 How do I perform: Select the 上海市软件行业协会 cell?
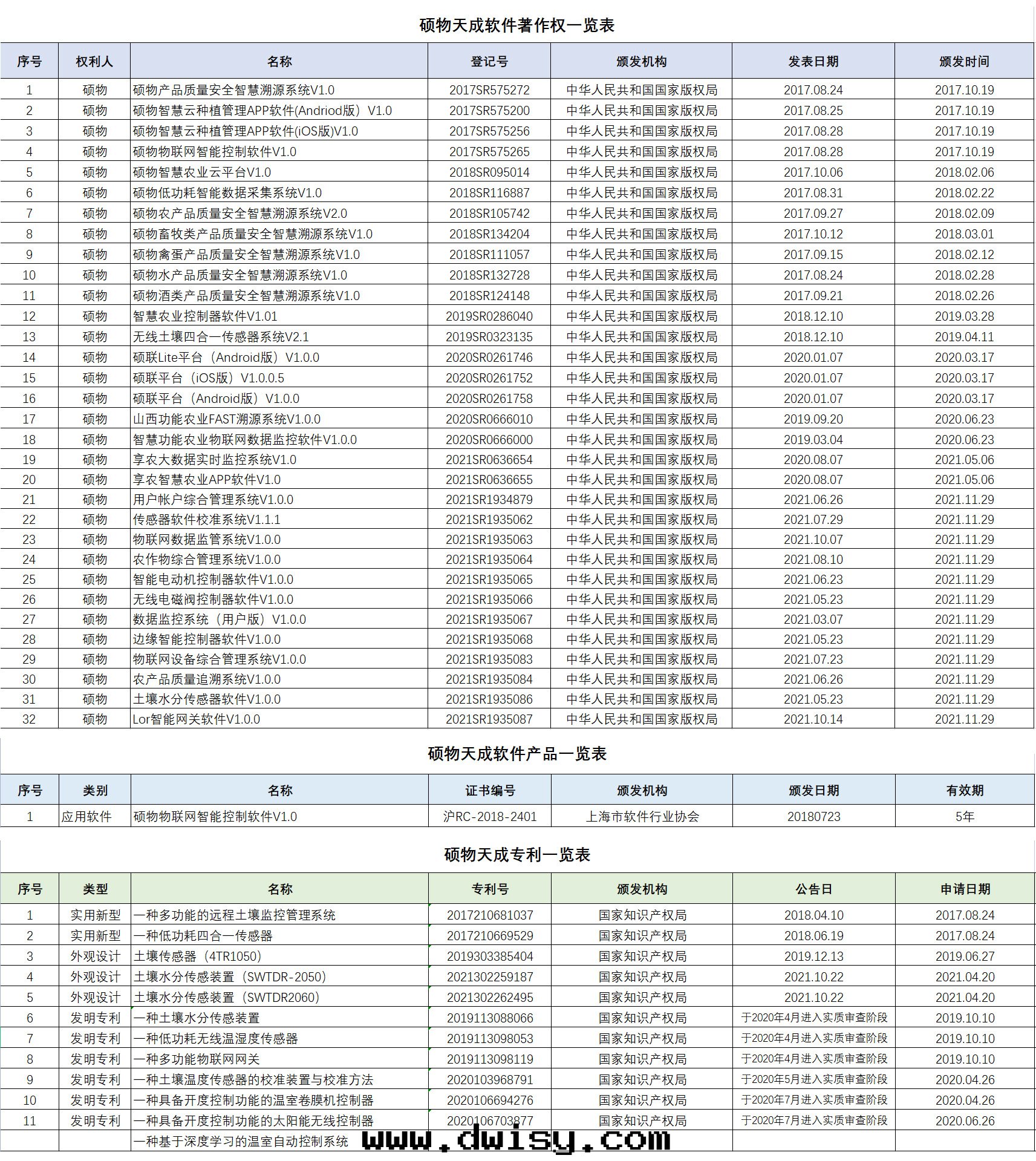[x=642, y=817]
